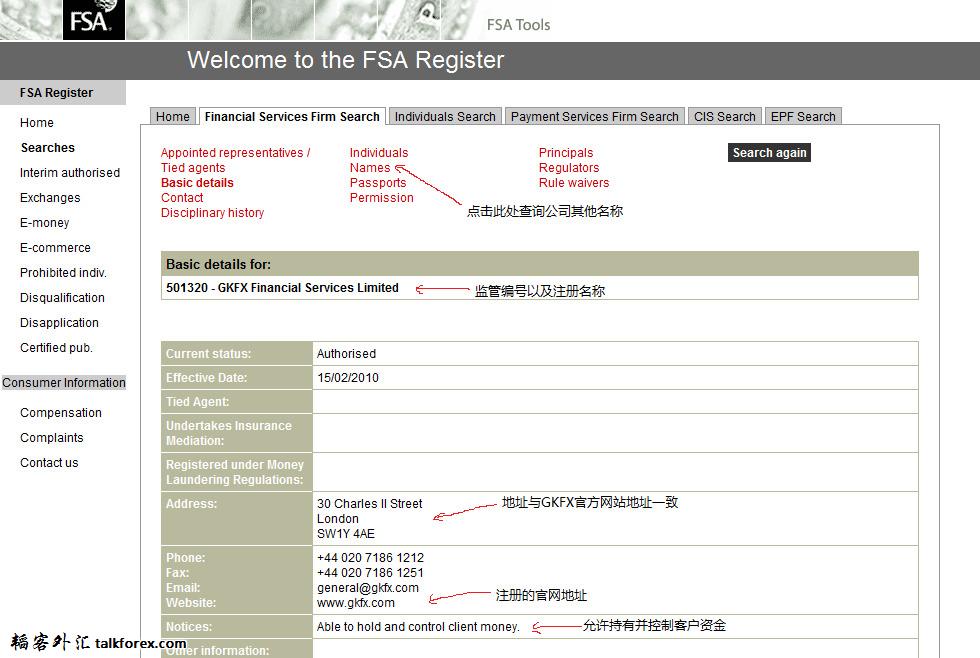This screenshot has height=658, width=980.
Task: View Disciplinary history link
Action: (212, 212)
